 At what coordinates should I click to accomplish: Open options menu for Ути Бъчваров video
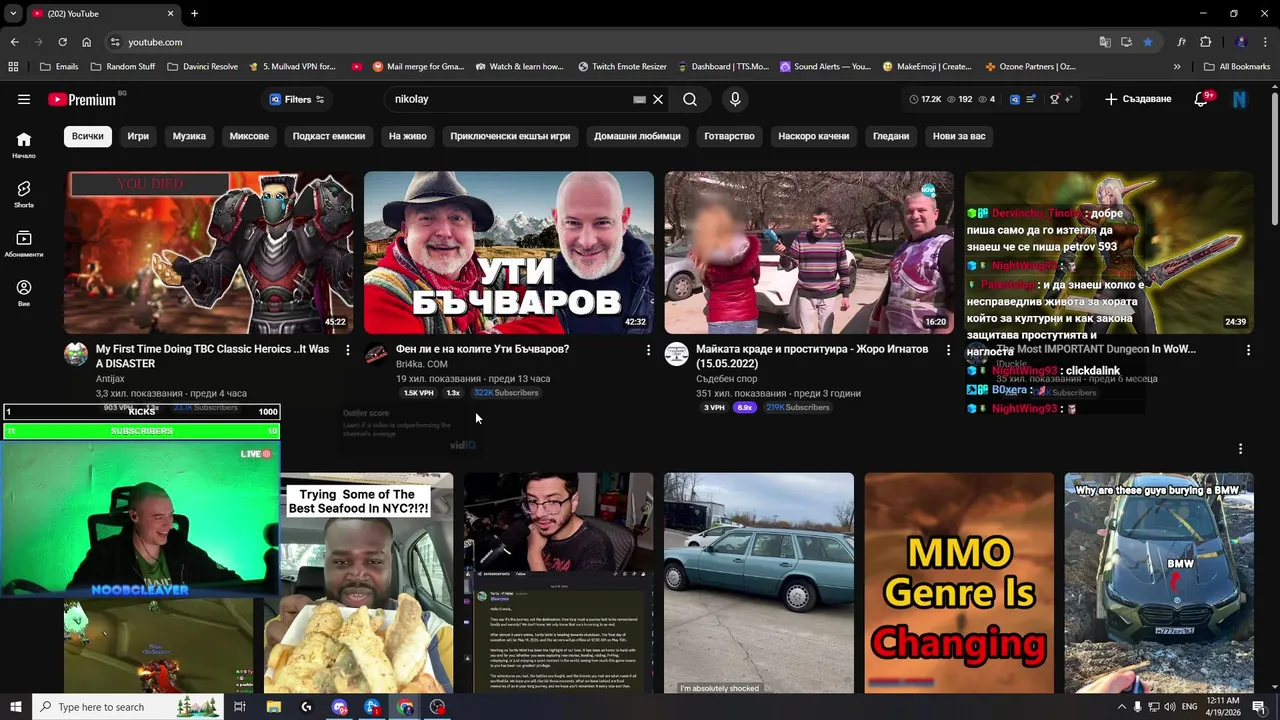click(648, 350)
